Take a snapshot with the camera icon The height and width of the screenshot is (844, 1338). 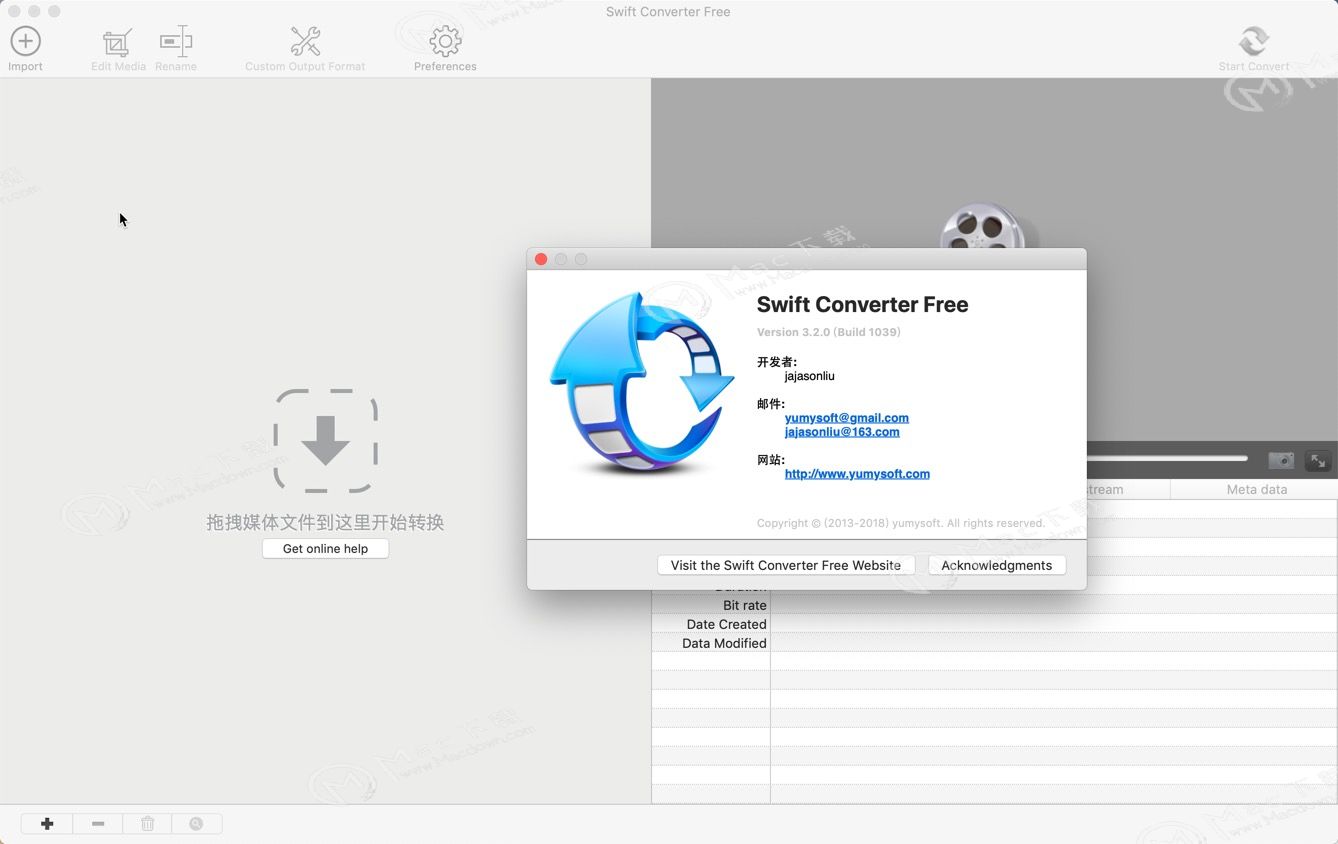click(x=1281, y=461)
